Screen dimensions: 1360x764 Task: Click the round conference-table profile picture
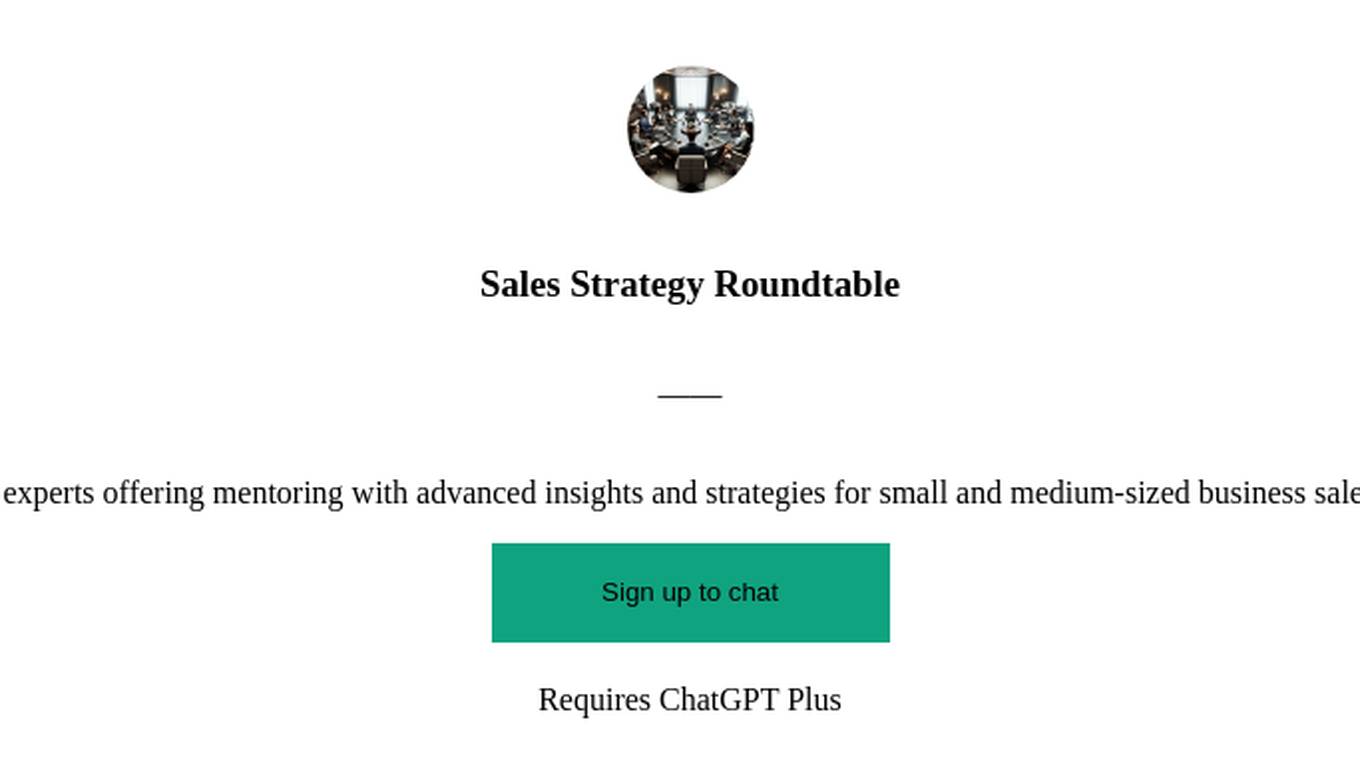[x=690, y=129]
